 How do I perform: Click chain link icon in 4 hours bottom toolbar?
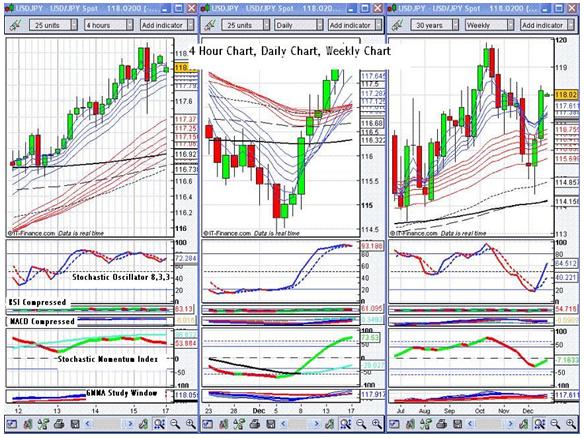point(143,424)
